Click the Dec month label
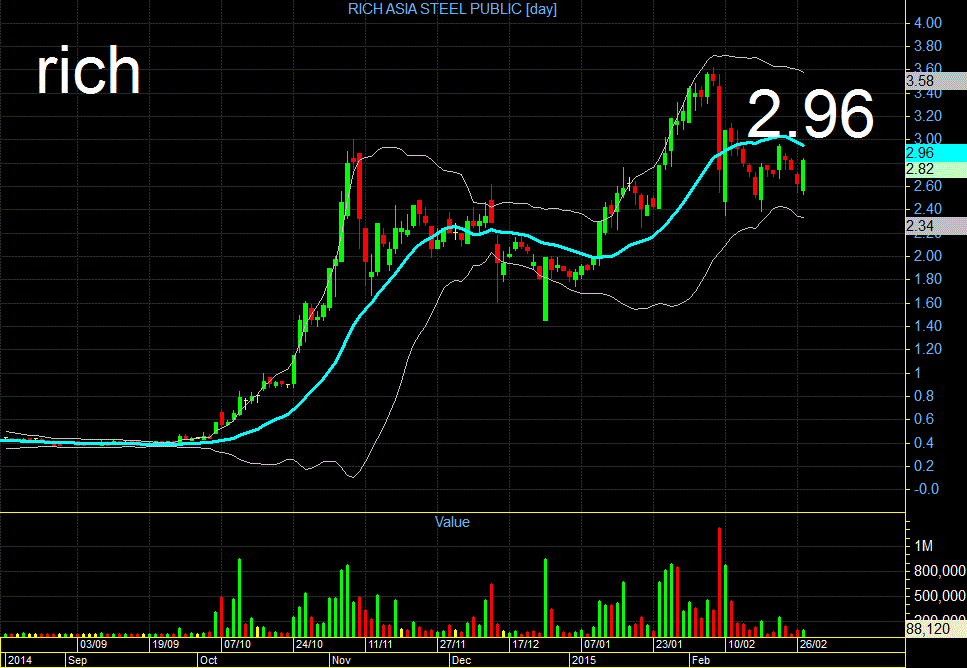 tap(461, 660)
